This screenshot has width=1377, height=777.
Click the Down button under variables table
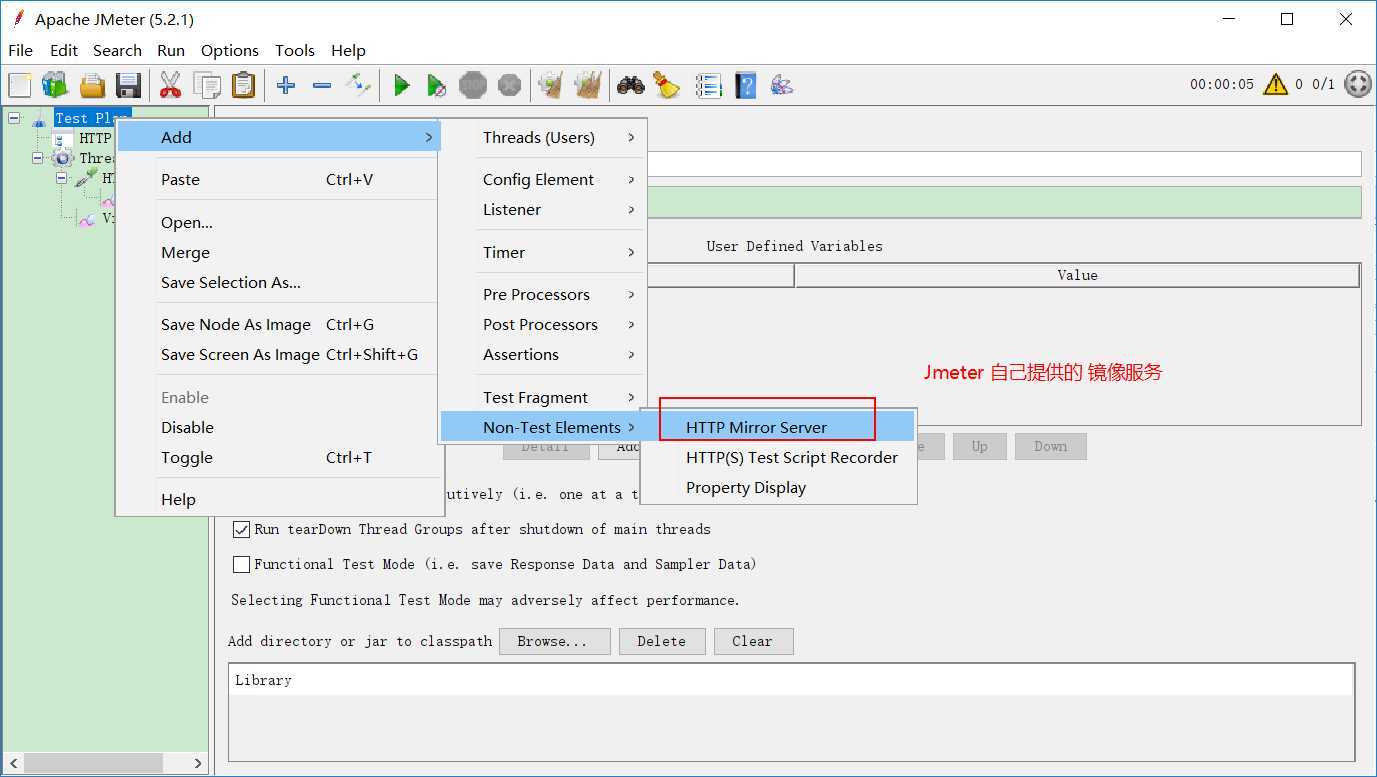click(x=1050, y=446)
